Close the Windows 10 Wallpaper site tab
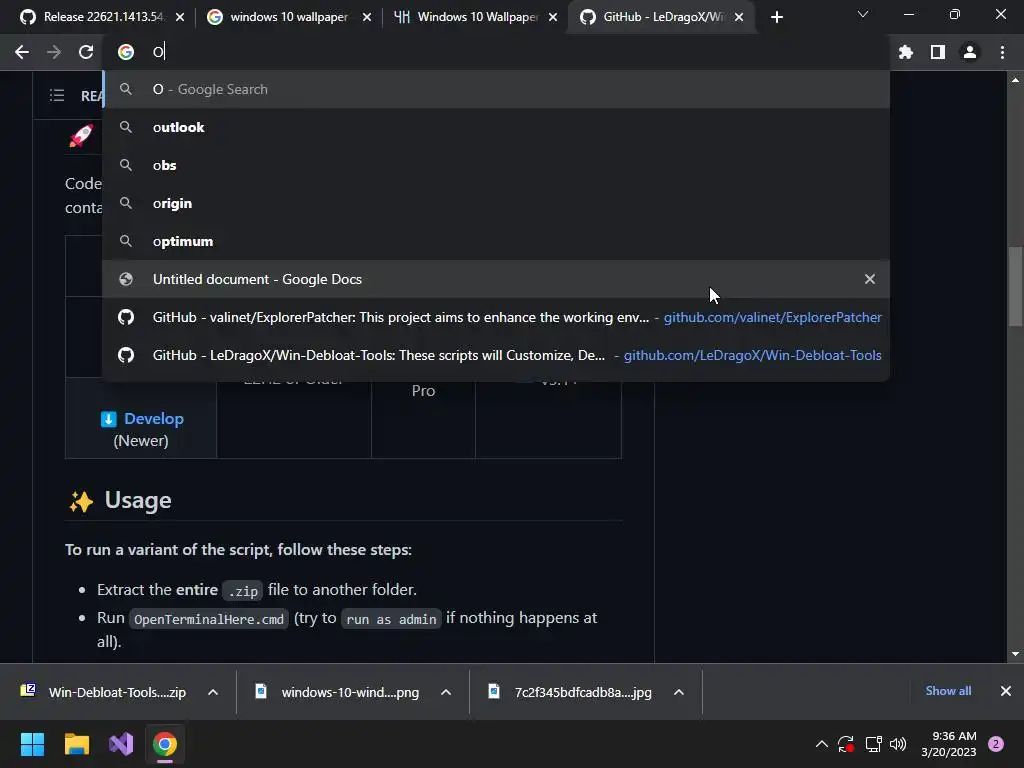1024x768 pixels. coord(553,18)
